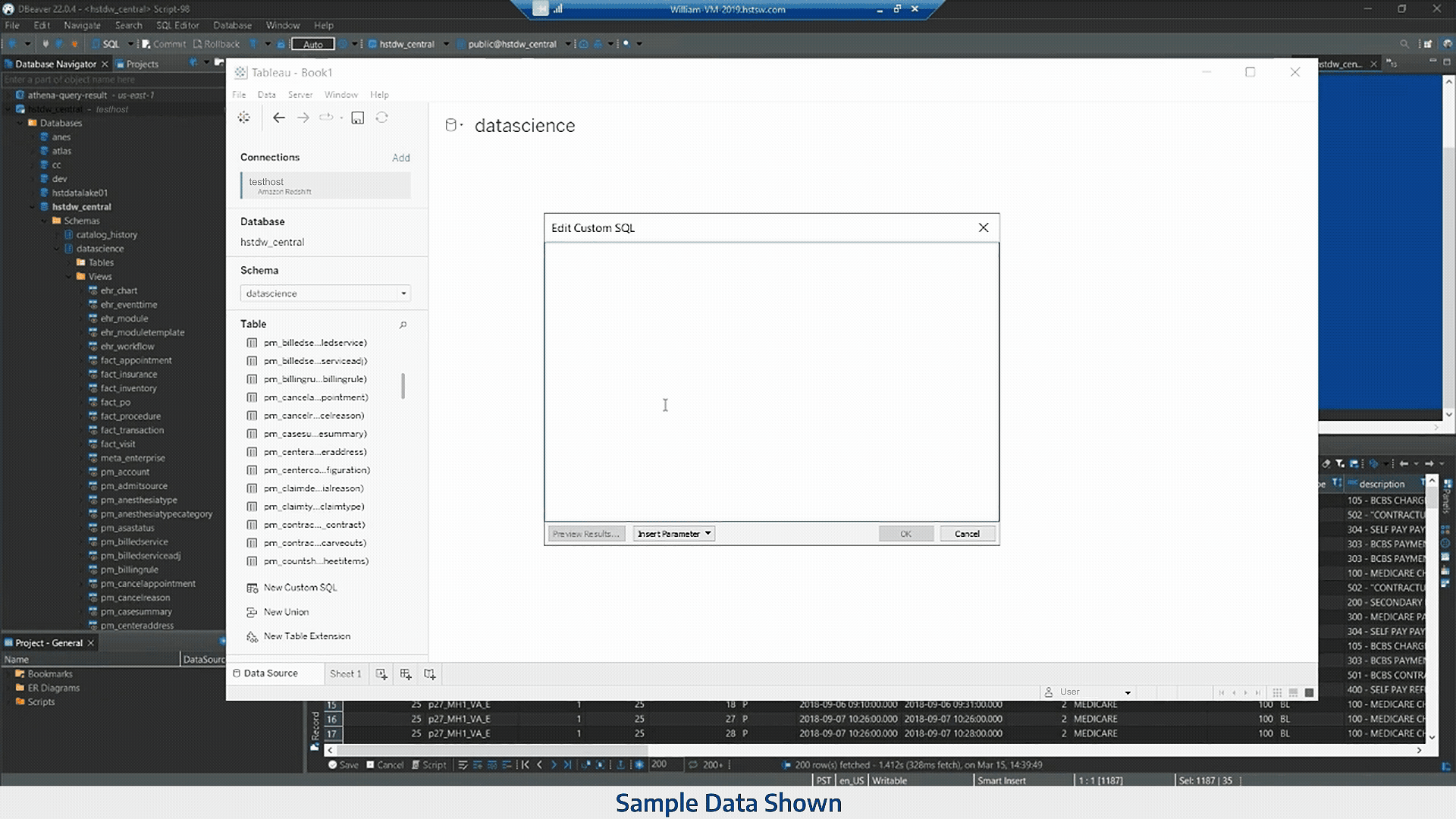
Task: Select the fact_appointment view in navigator
Action: coord(136,360)
